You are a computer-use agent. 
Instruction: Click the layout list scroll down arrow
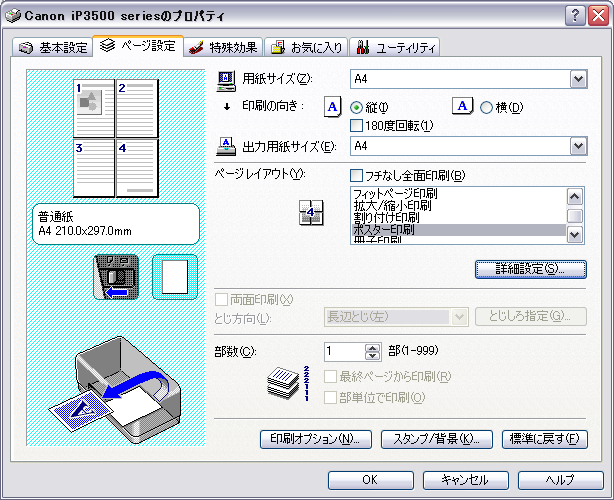coord(574,235)
